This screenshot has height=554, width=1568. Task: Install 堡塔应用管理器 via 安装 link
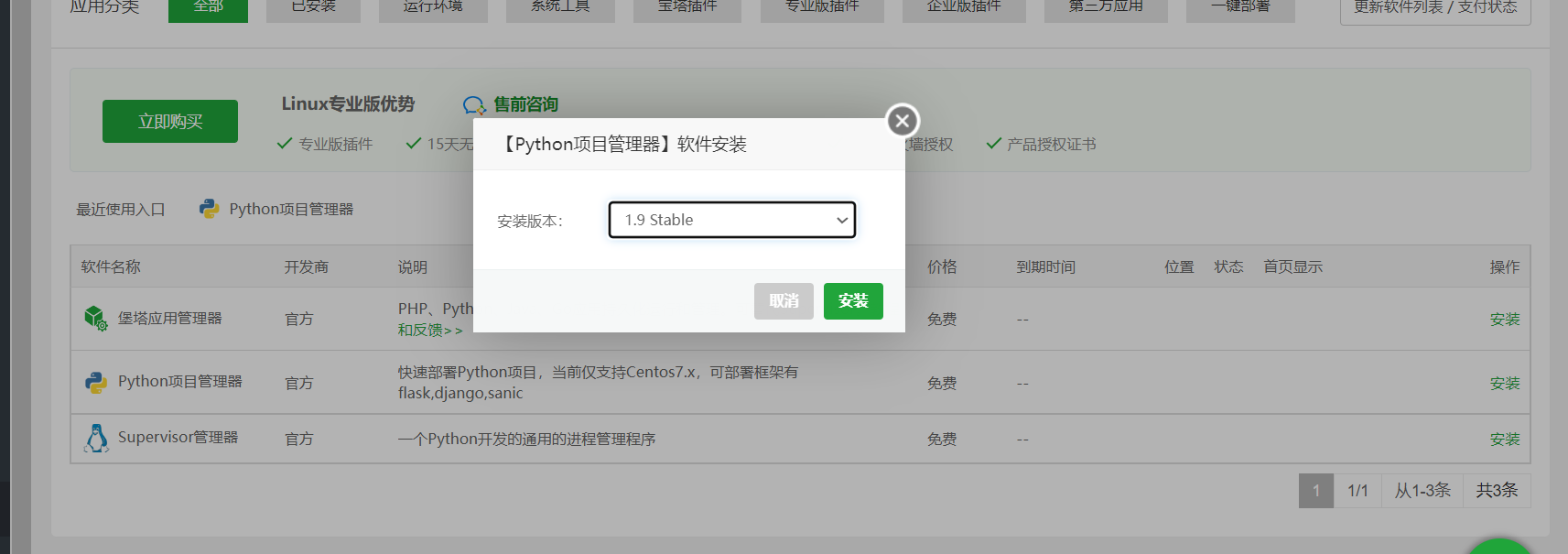coord(1505,319)
